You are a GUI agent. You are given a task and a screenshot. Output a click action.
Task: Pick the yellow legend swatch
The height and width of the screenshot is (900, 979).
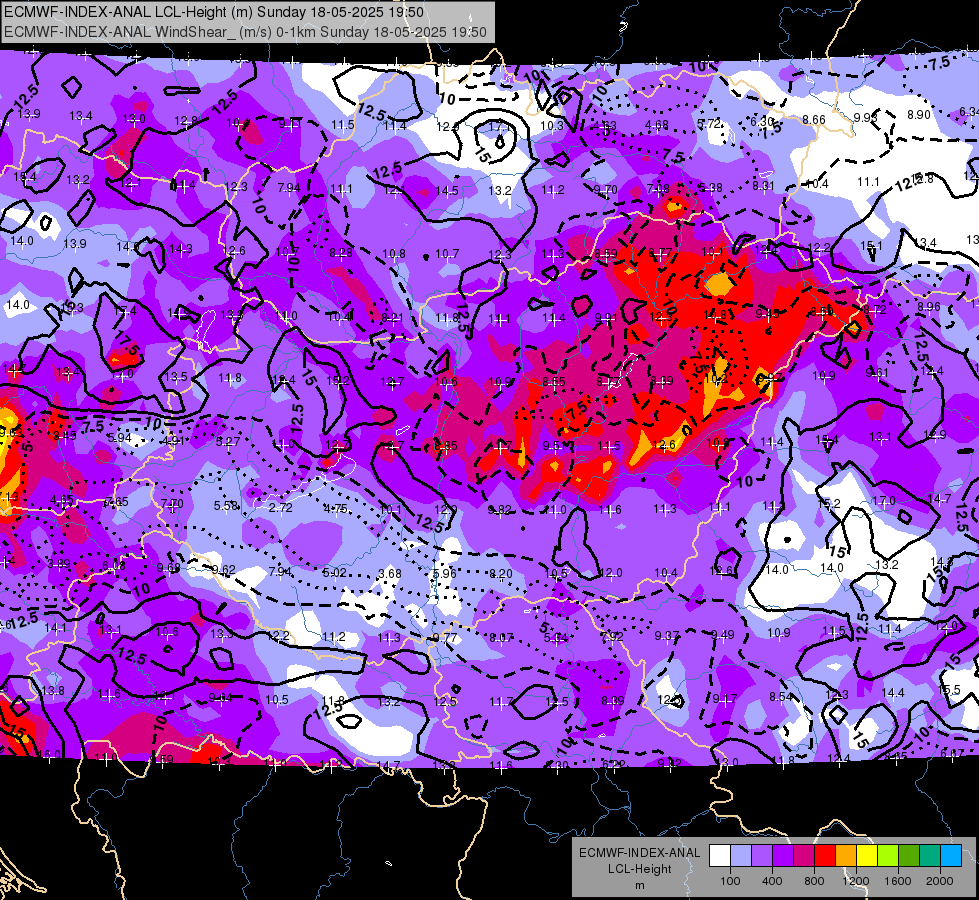[x=867, y=856]
